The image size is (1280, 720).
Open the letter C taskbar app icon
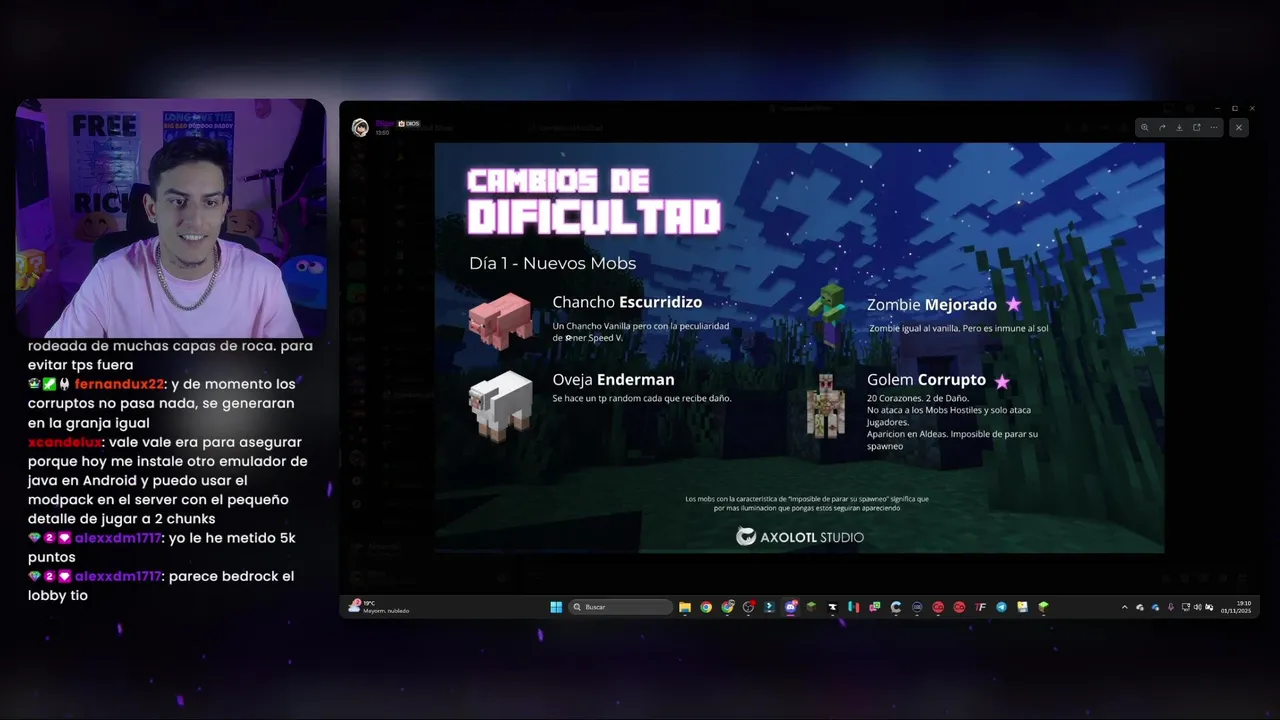coord(896,607)
